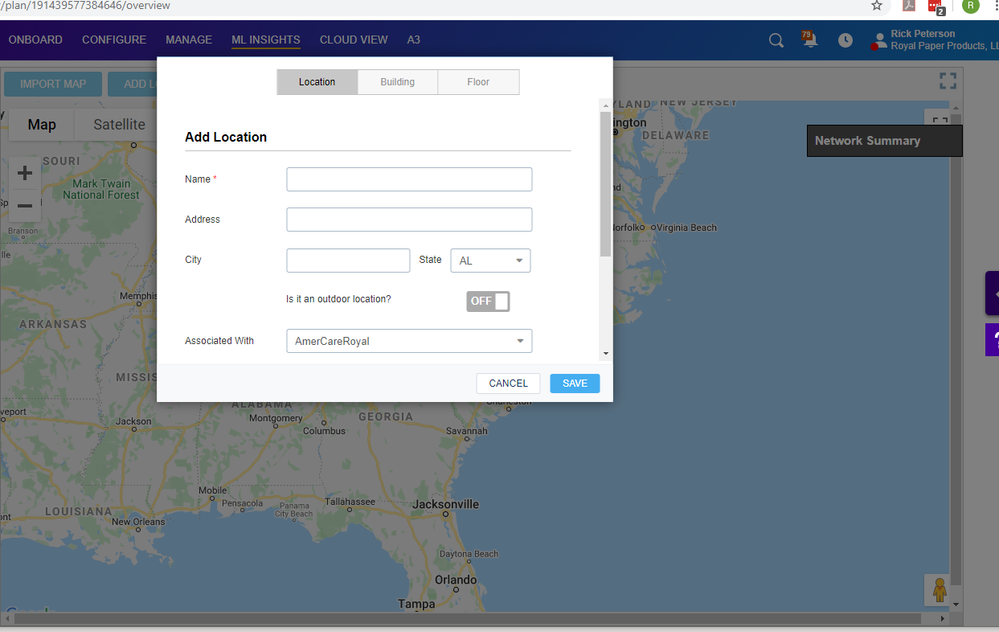The height and width of the screenshot is (632, 999).
Task: Open the A3 menu
Action: tap(413, 40)
